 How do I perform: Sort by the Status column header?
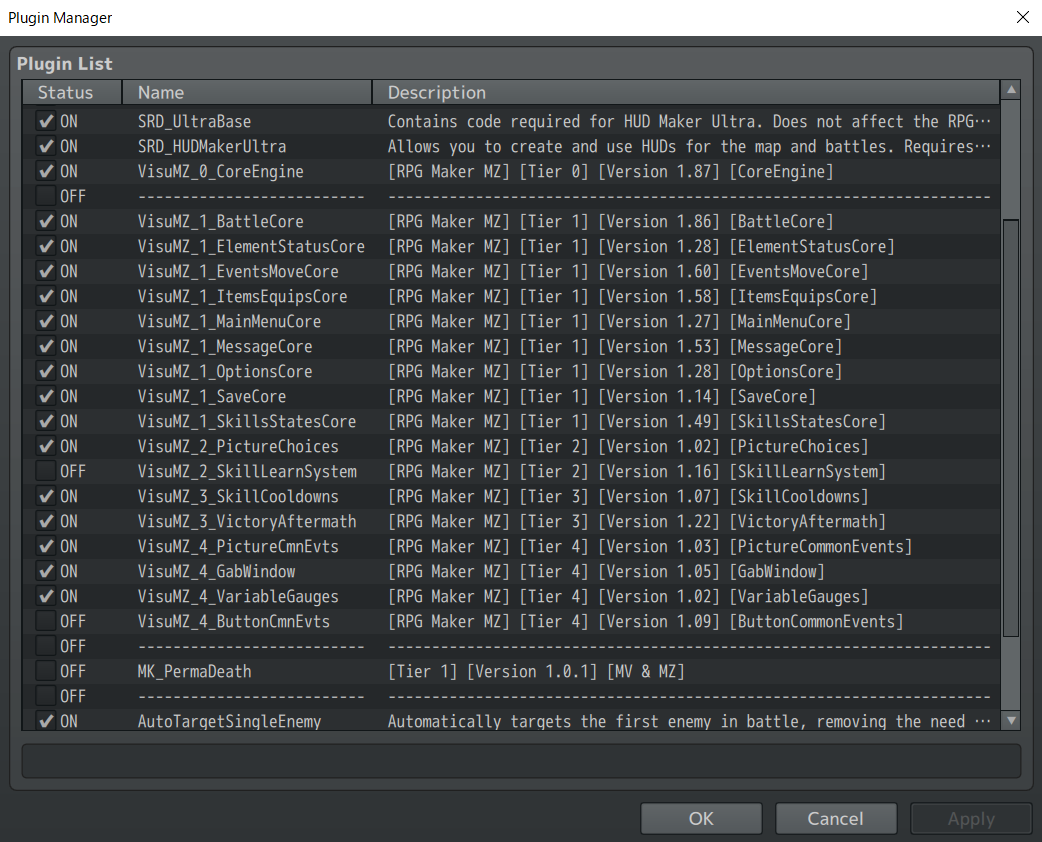[72, 92]
